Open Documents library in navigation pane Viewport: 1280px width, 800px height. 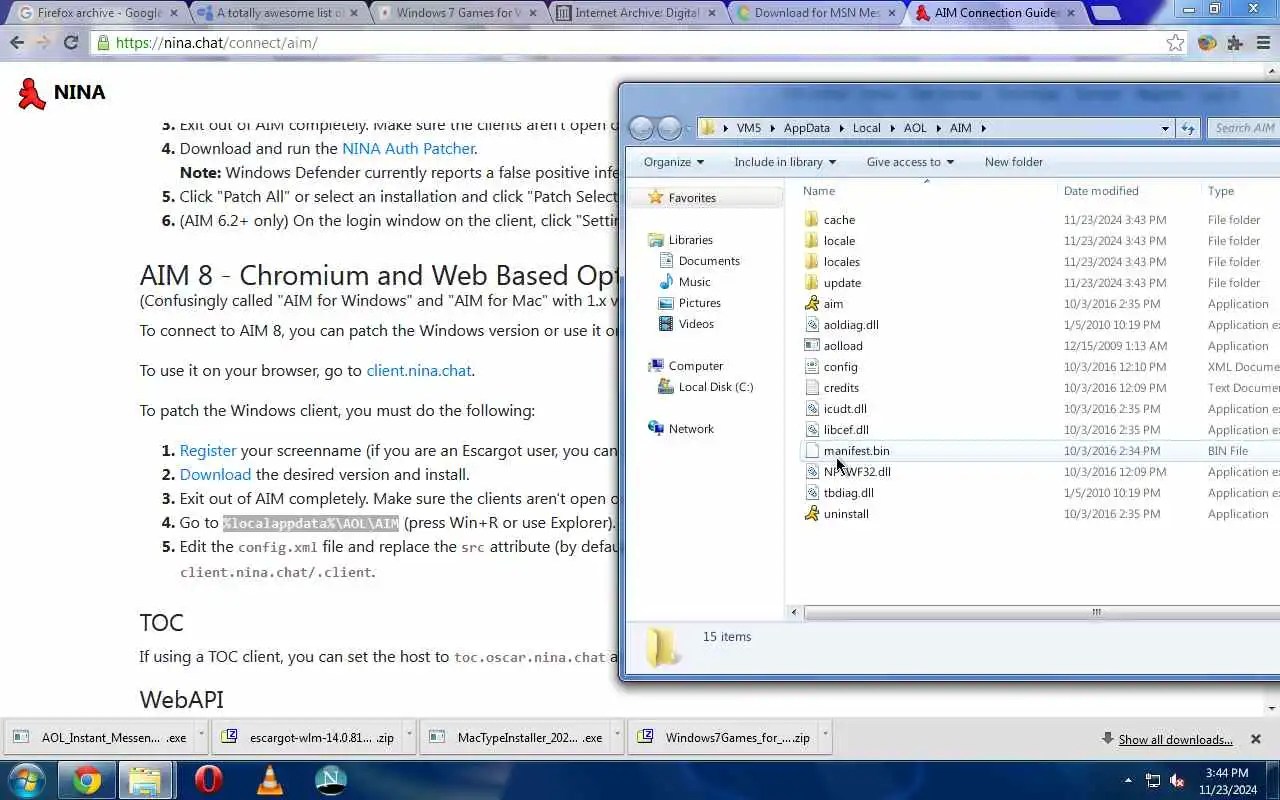point(709,261)
